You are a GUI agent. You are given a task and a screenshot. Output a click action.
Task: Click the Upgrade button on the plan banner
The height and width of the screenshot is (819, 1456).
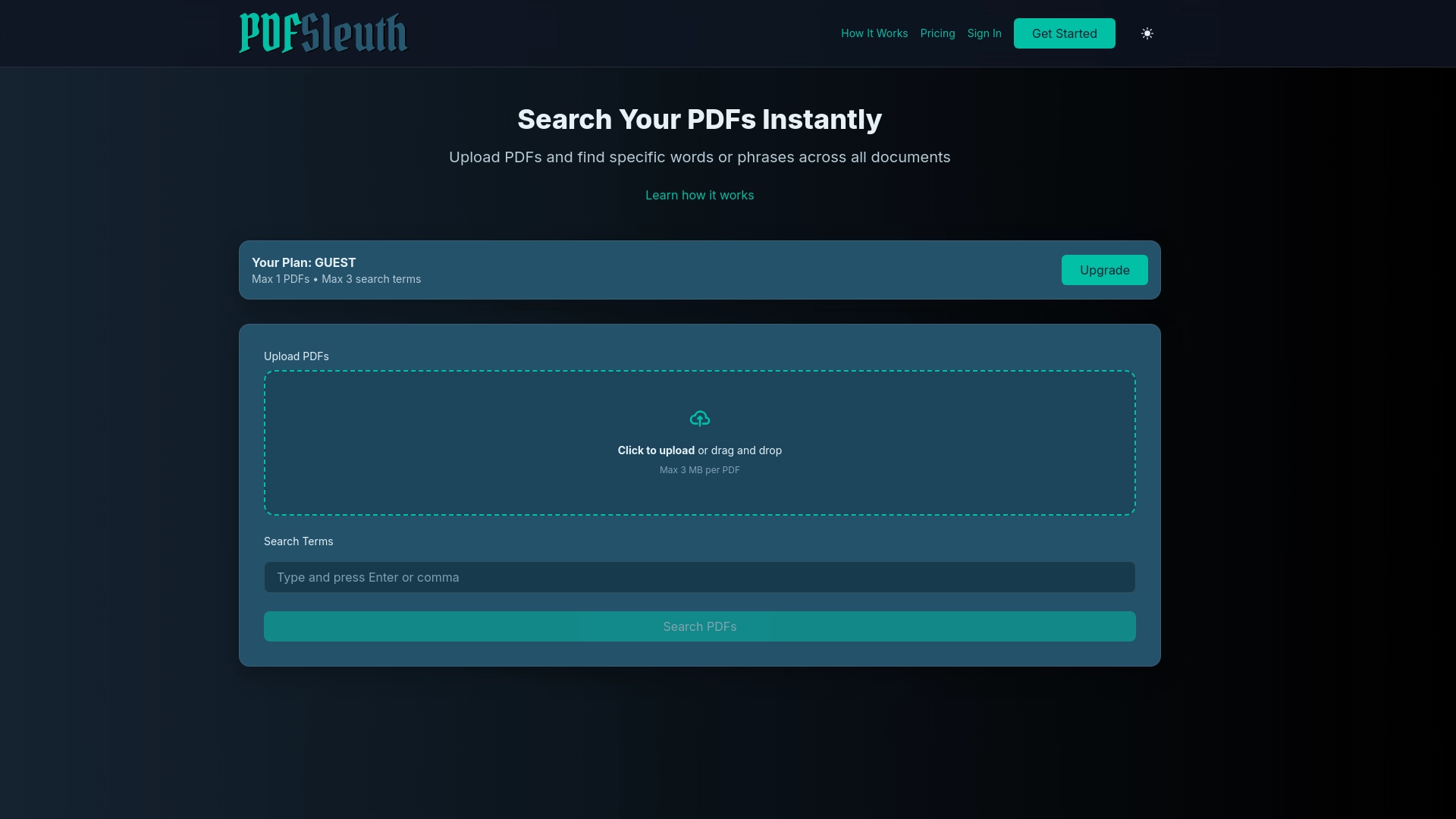(x=1104, y=270)
